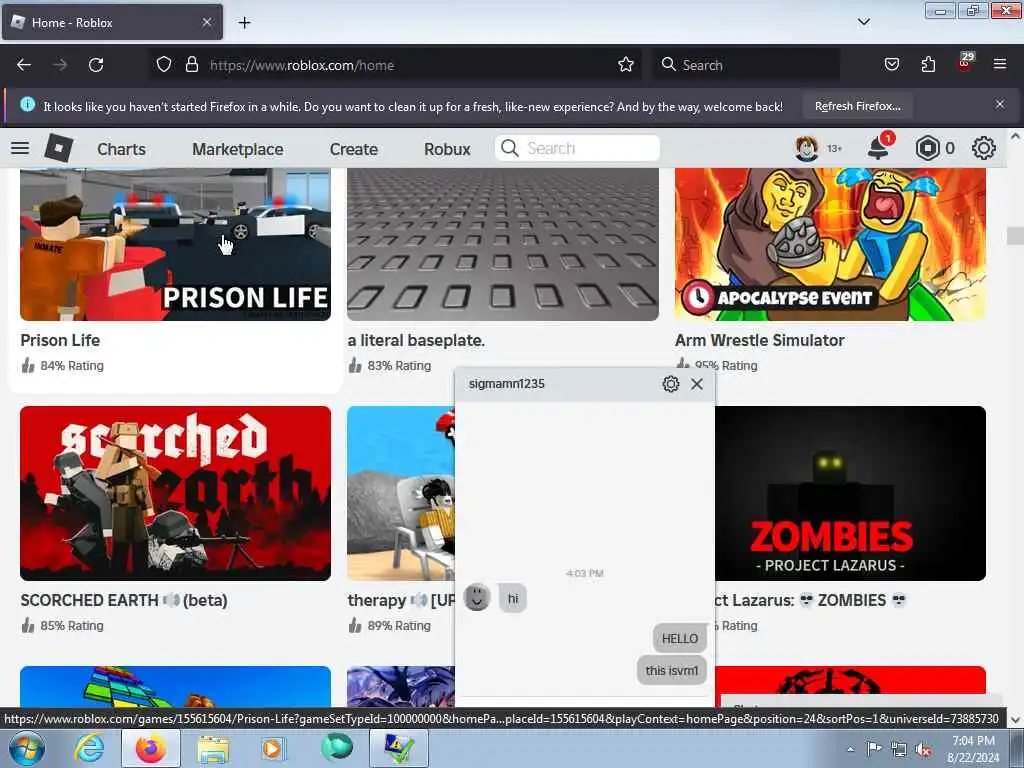
Task: Open the Marketplace page
Action: [x=238, y=149]
